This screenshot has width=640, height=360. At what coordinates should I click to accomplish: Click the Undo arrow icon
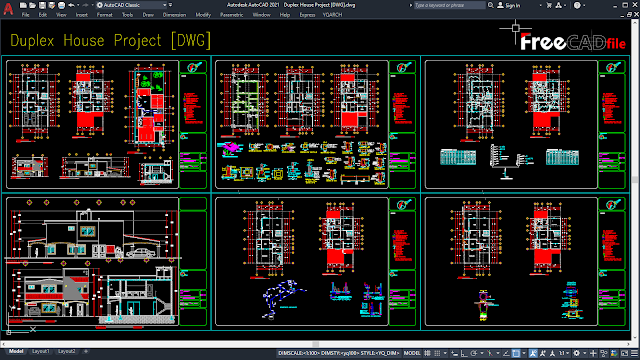(x=71, y=5)
